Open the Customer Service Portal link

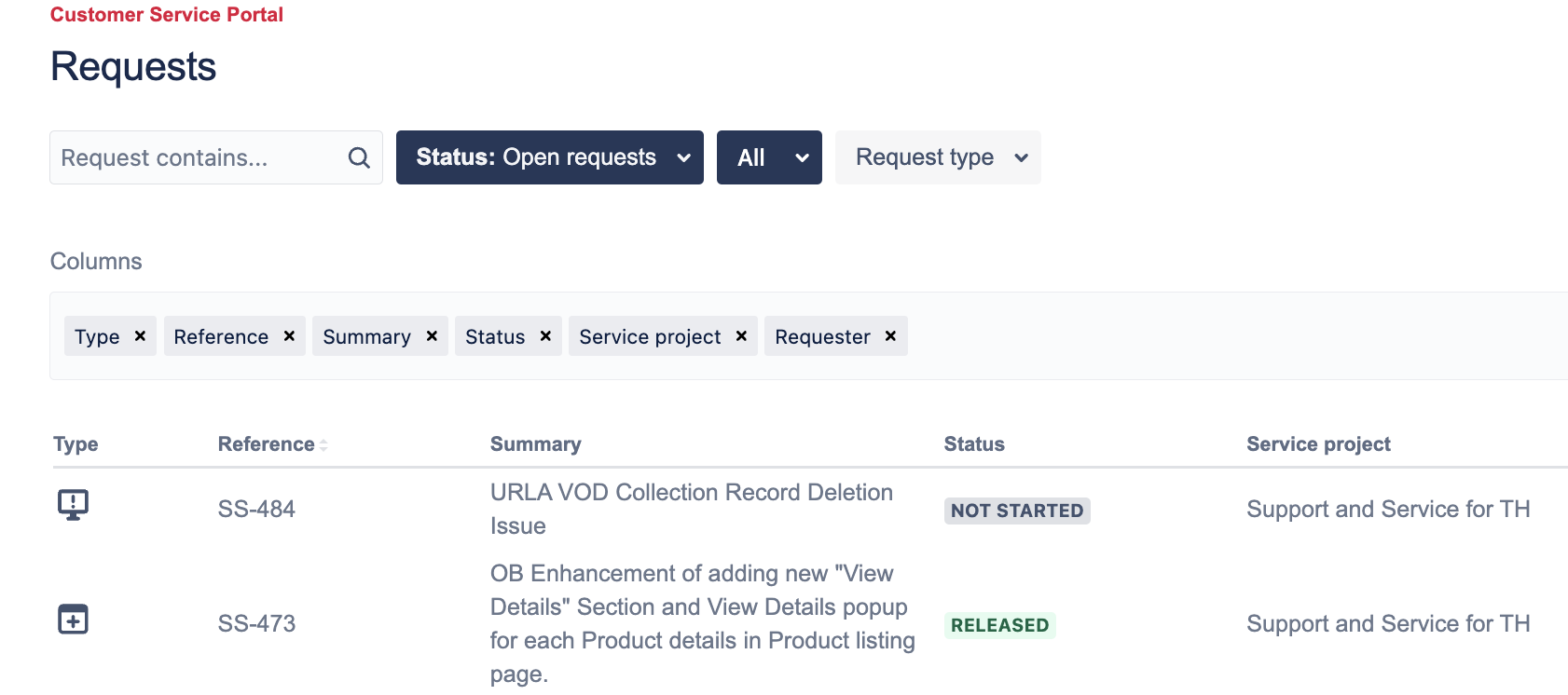pyautogui.click(x=167, y=15)
